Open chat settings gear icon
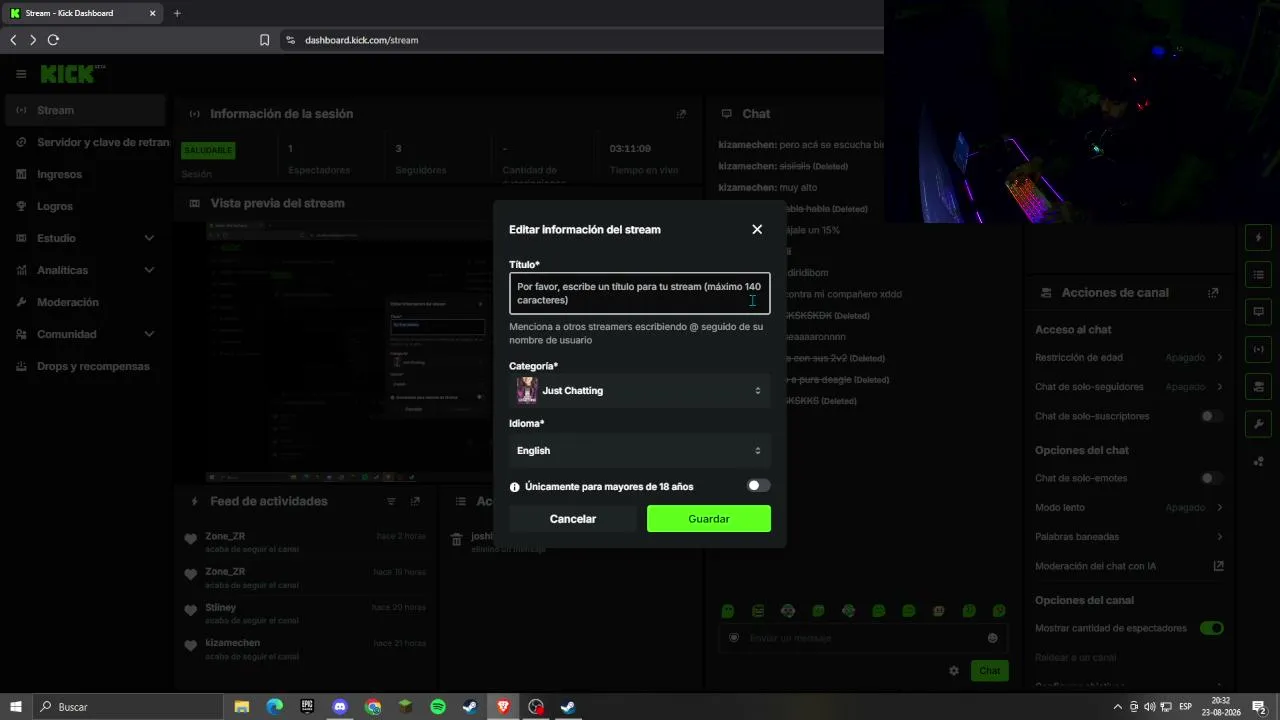Viewport: 1280px width, 720px height. pyautogui.click(x=954, y=671)
